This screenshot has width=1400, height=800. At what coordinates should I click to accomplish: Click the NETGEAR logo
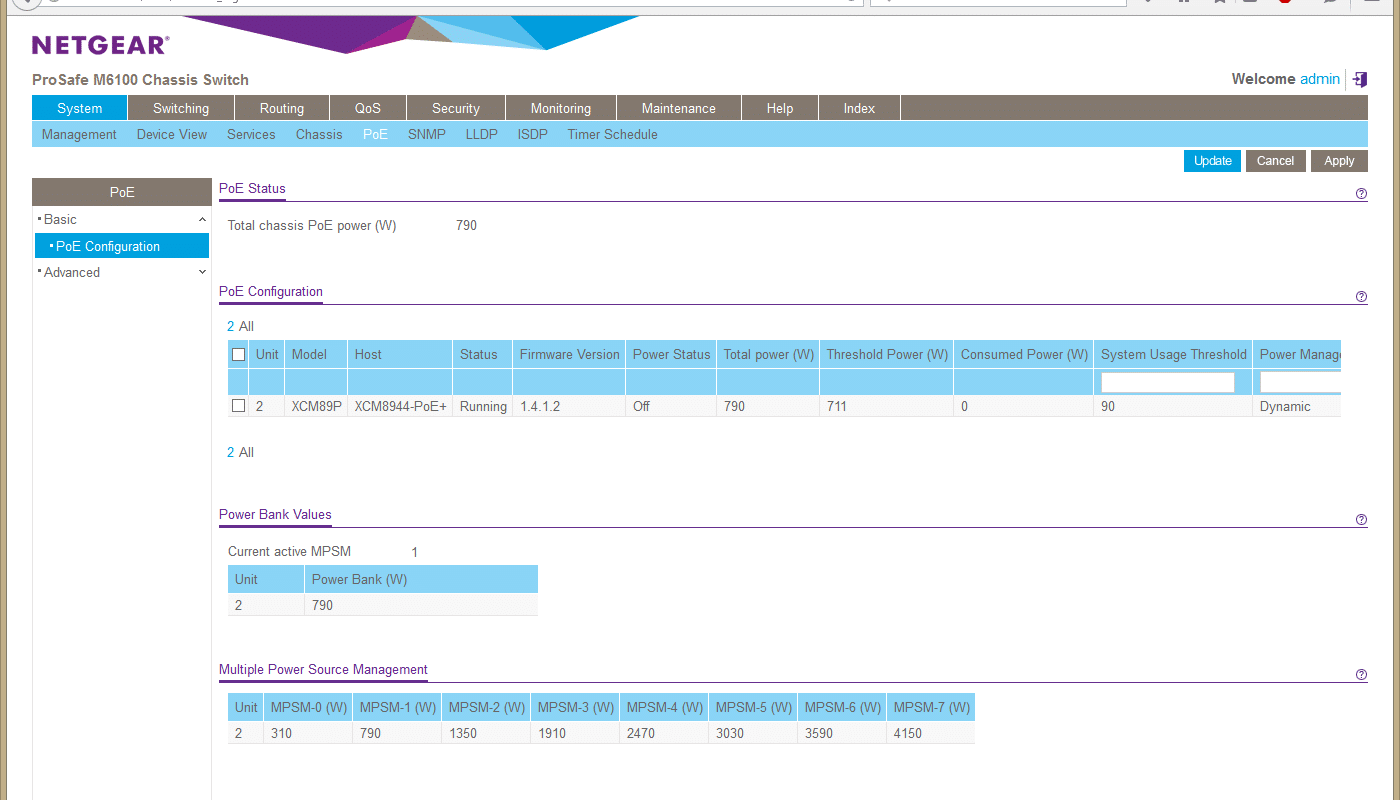click(x=100, y=45)
